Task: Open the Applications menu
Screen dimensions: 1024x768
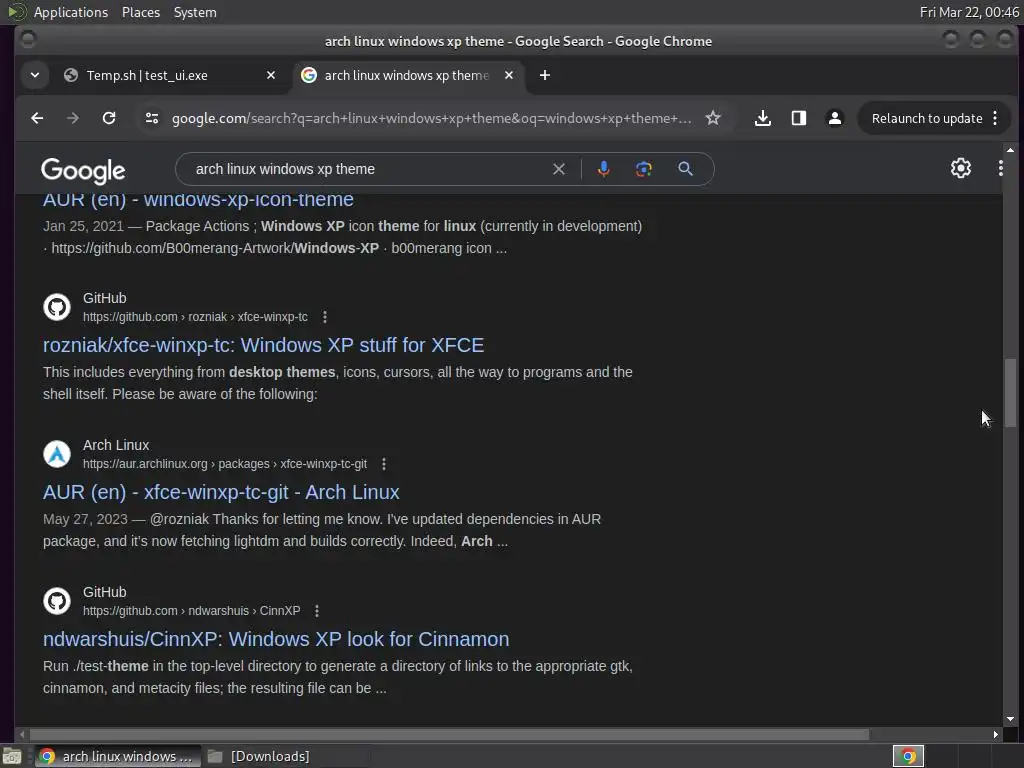Action: [x=71, y=12]
